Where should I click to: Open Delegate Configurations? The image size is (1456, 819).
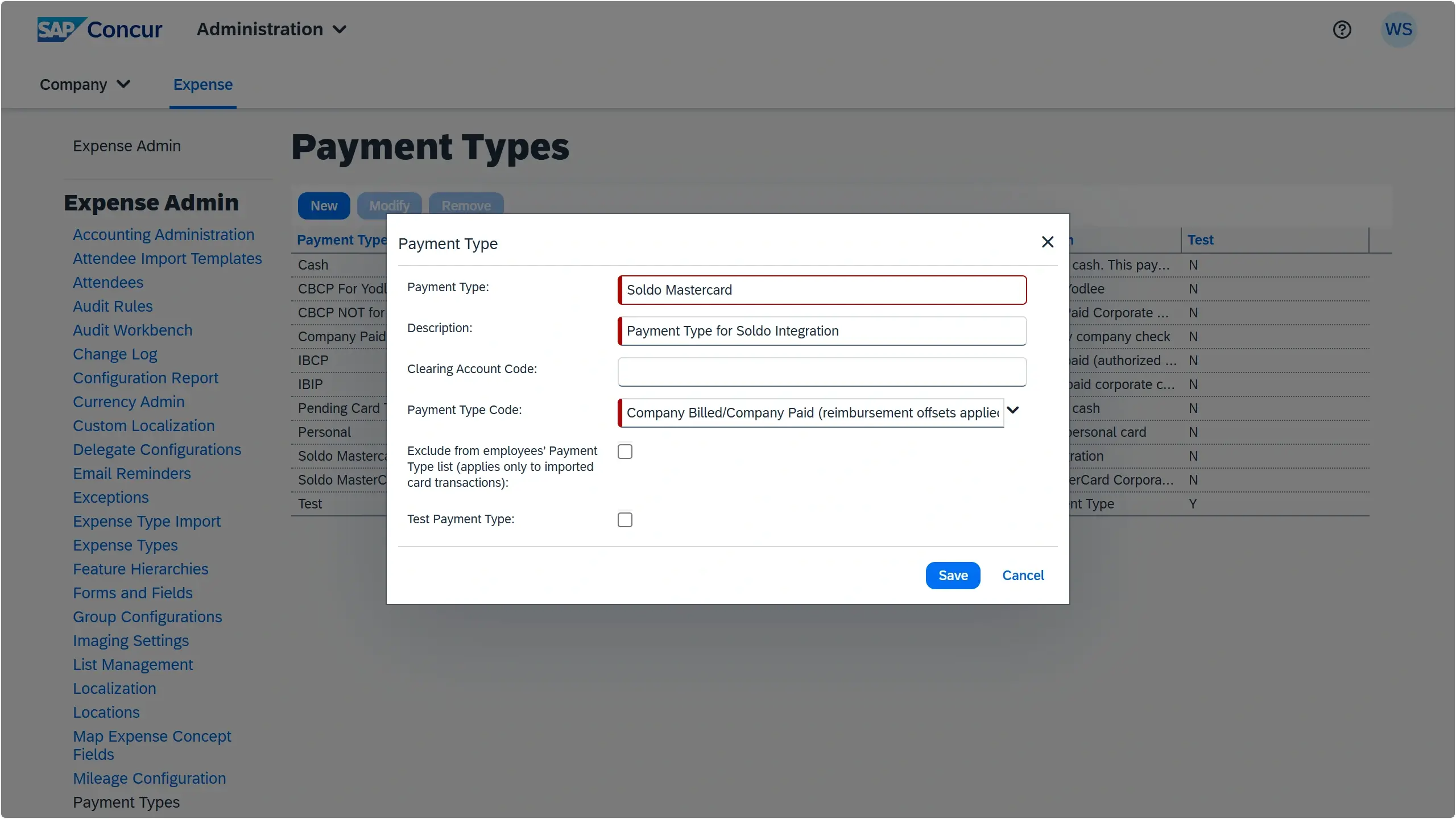[x=157, y=449]
